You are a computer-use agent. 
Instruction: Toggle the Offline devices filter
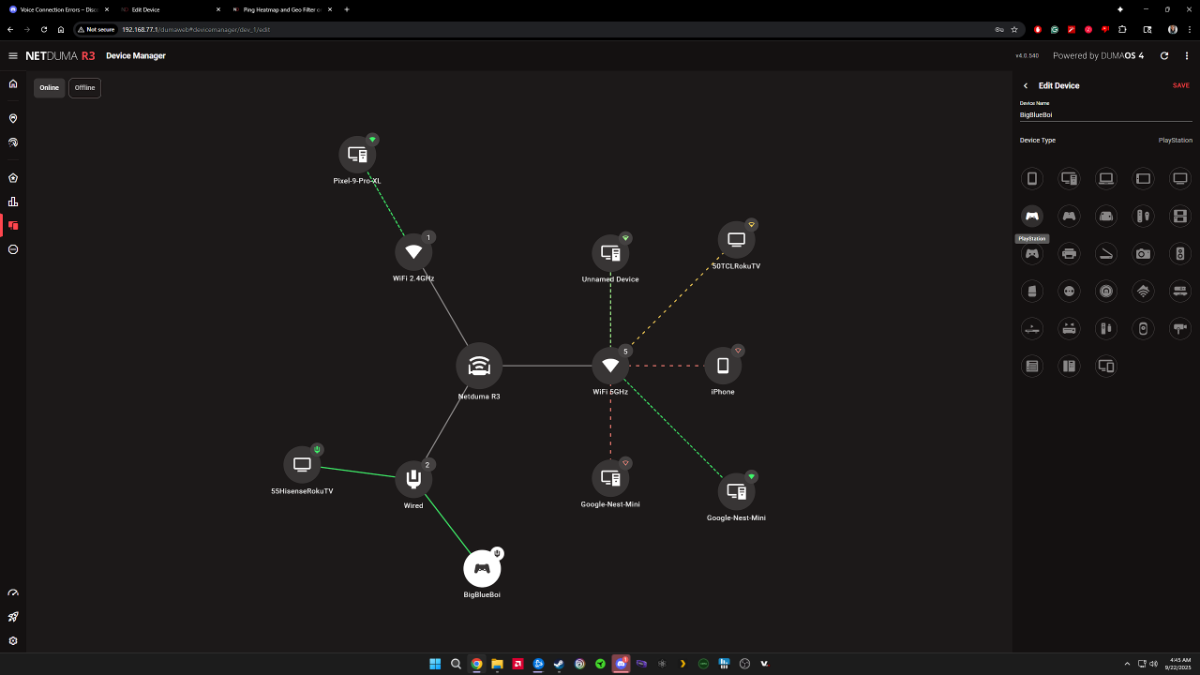click(x=85, y=88)
